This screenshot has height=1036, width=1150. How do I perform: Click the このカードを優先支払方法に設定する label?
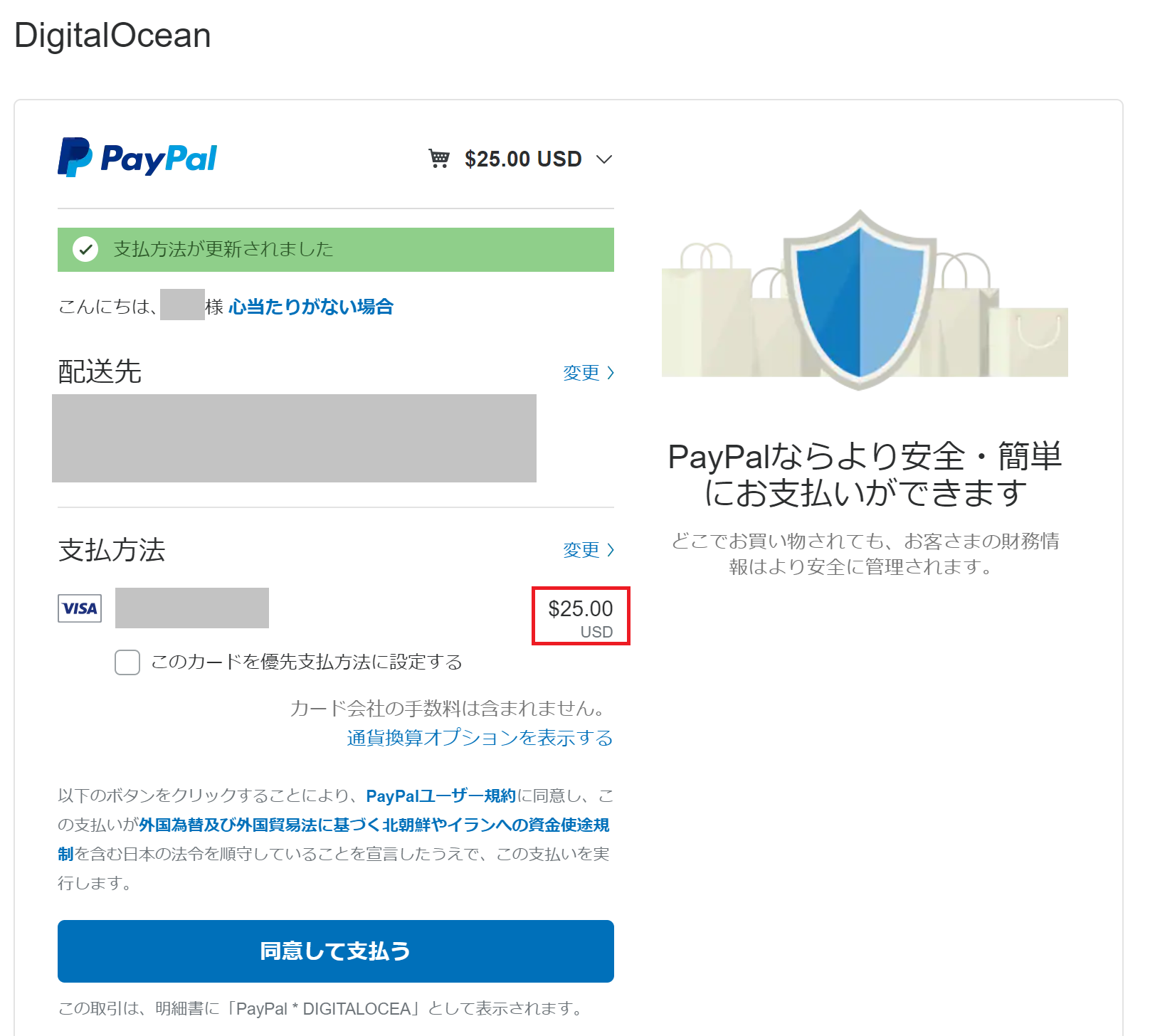click(x=307, y=662)
